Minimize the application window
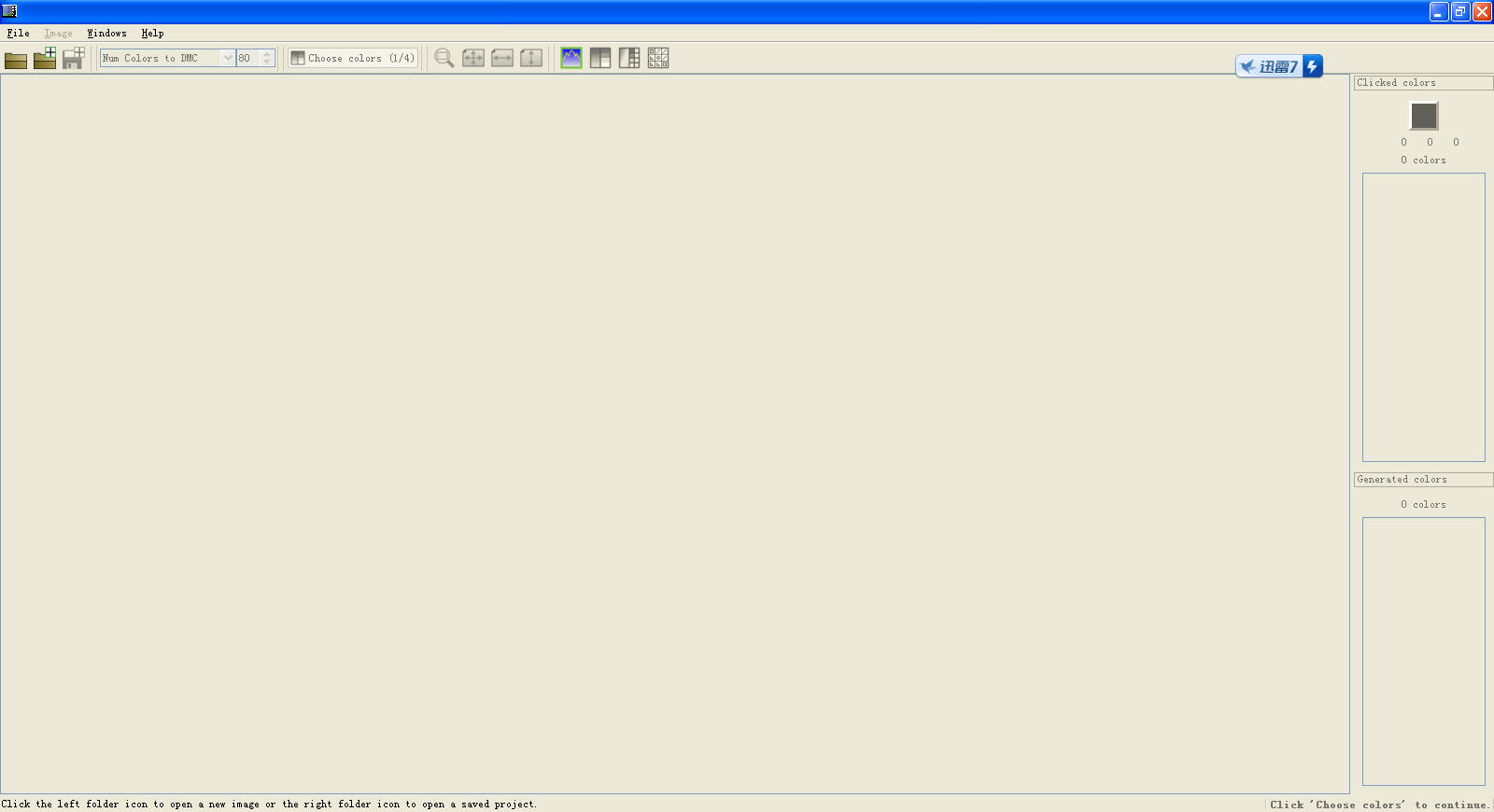Screen dimensions: 1494x812 pos(1439,11)
